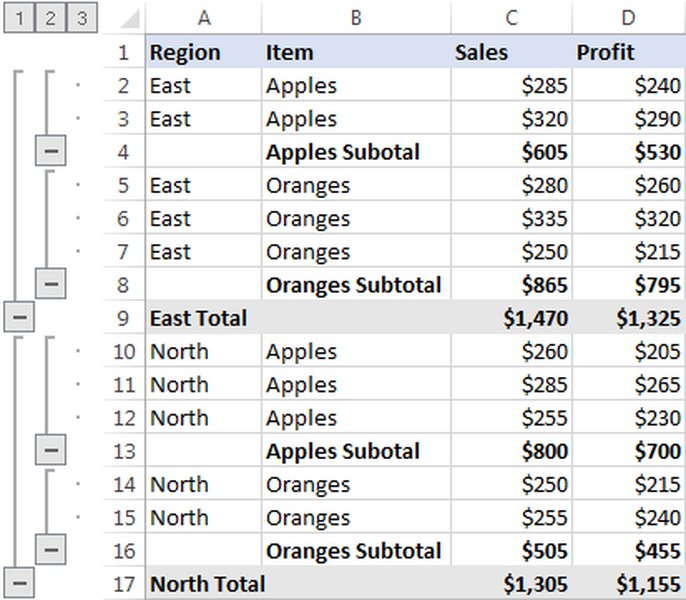Show outline level 1 only
Viewport: 686px width, 600px height.
pos(19,18)
